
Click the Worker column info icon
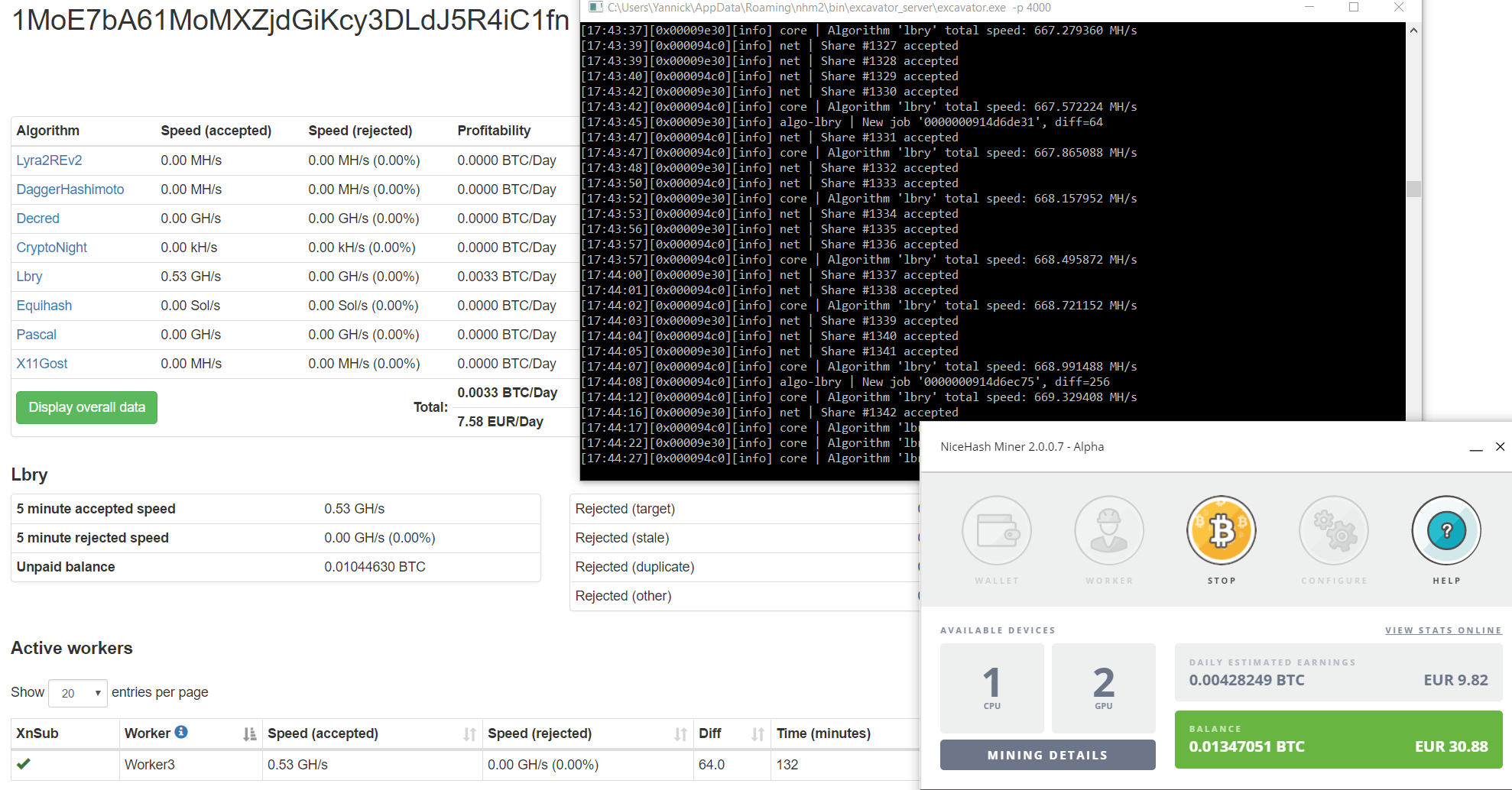coord(181,732)
